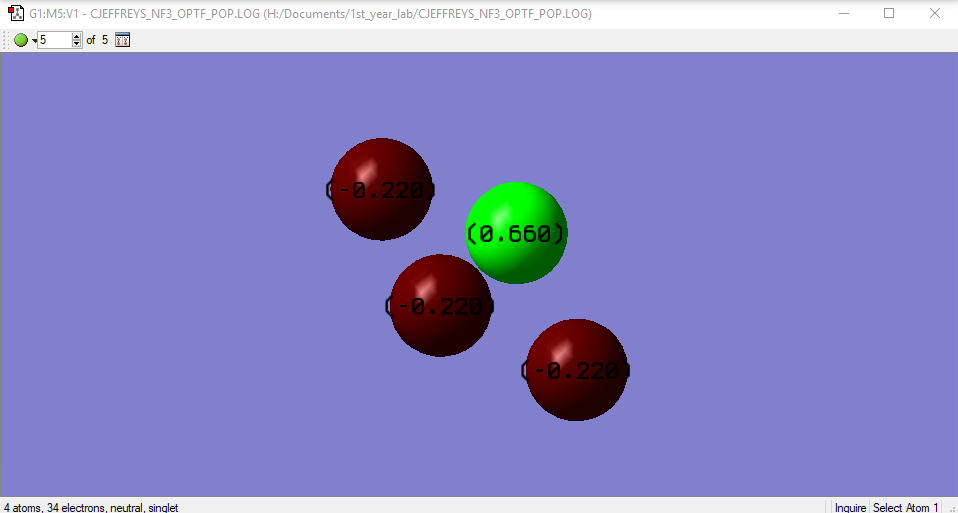Select the green nitrogen atom labeled 0.660
This screenshot has width=958, height=513.
[x=516, y=233]
